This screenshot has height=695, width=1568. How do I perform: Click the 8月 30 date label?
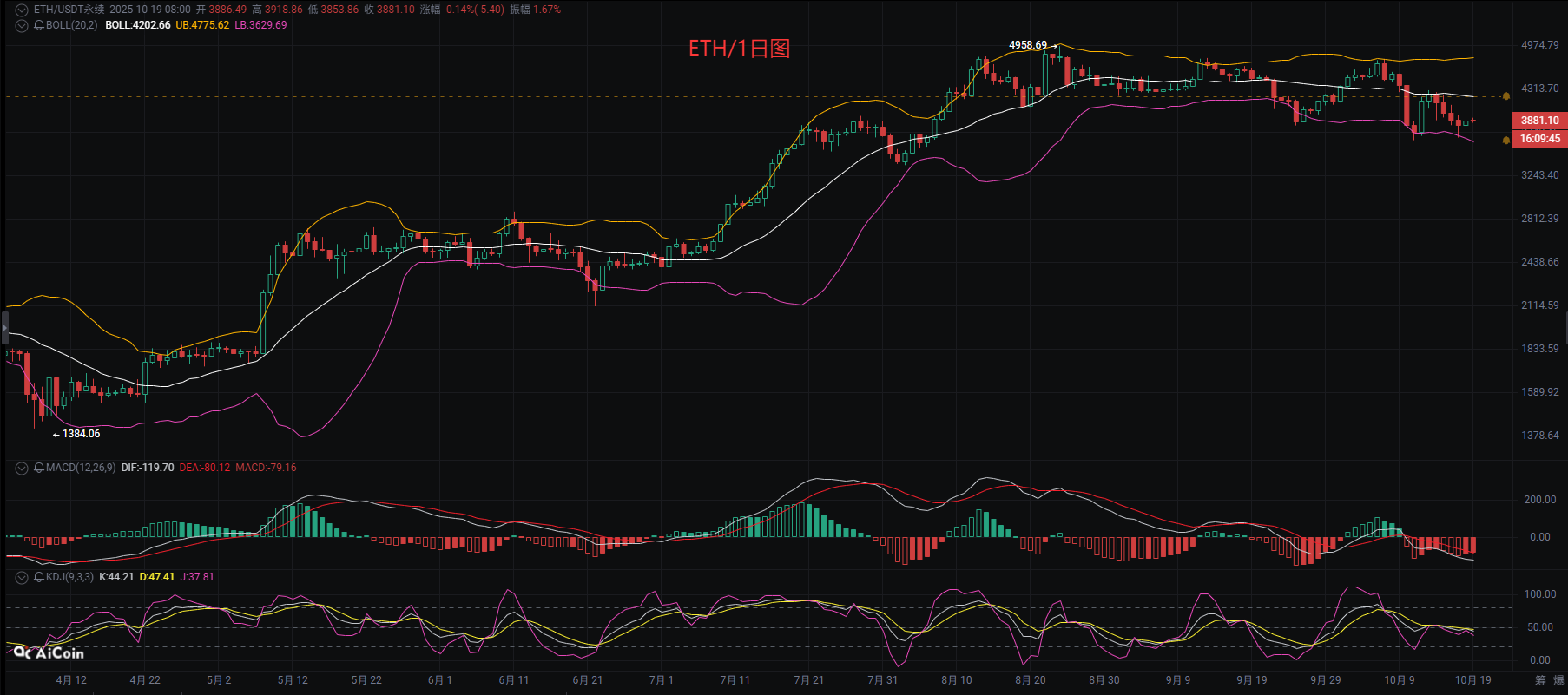point(1104,680)
